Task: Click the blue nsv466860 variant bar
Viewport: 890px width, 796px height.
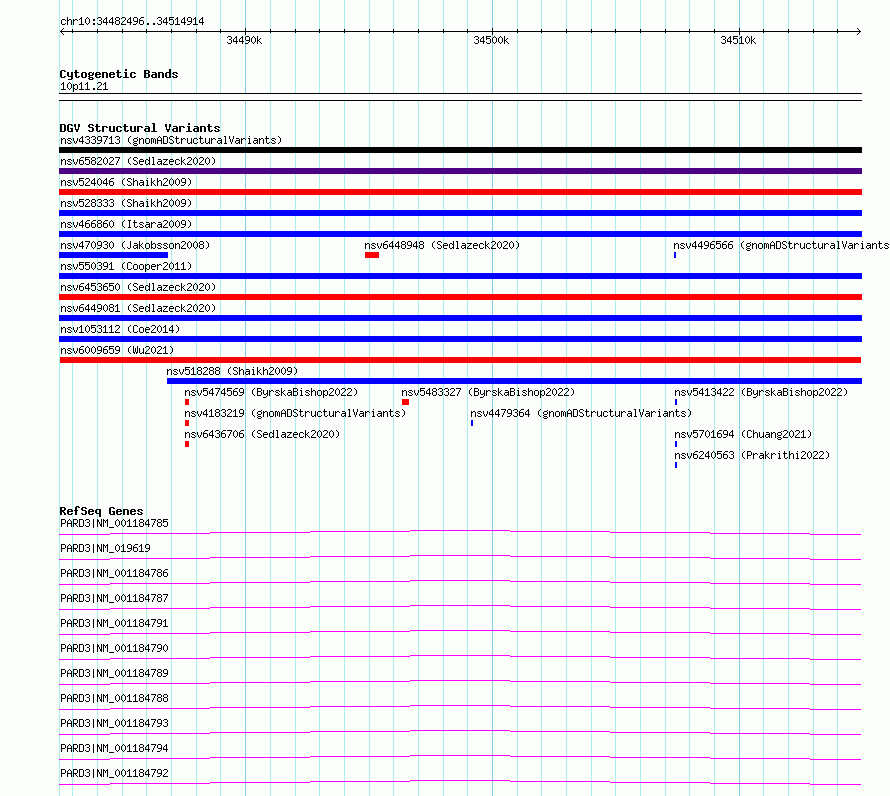Action: [x=460, y=234]
